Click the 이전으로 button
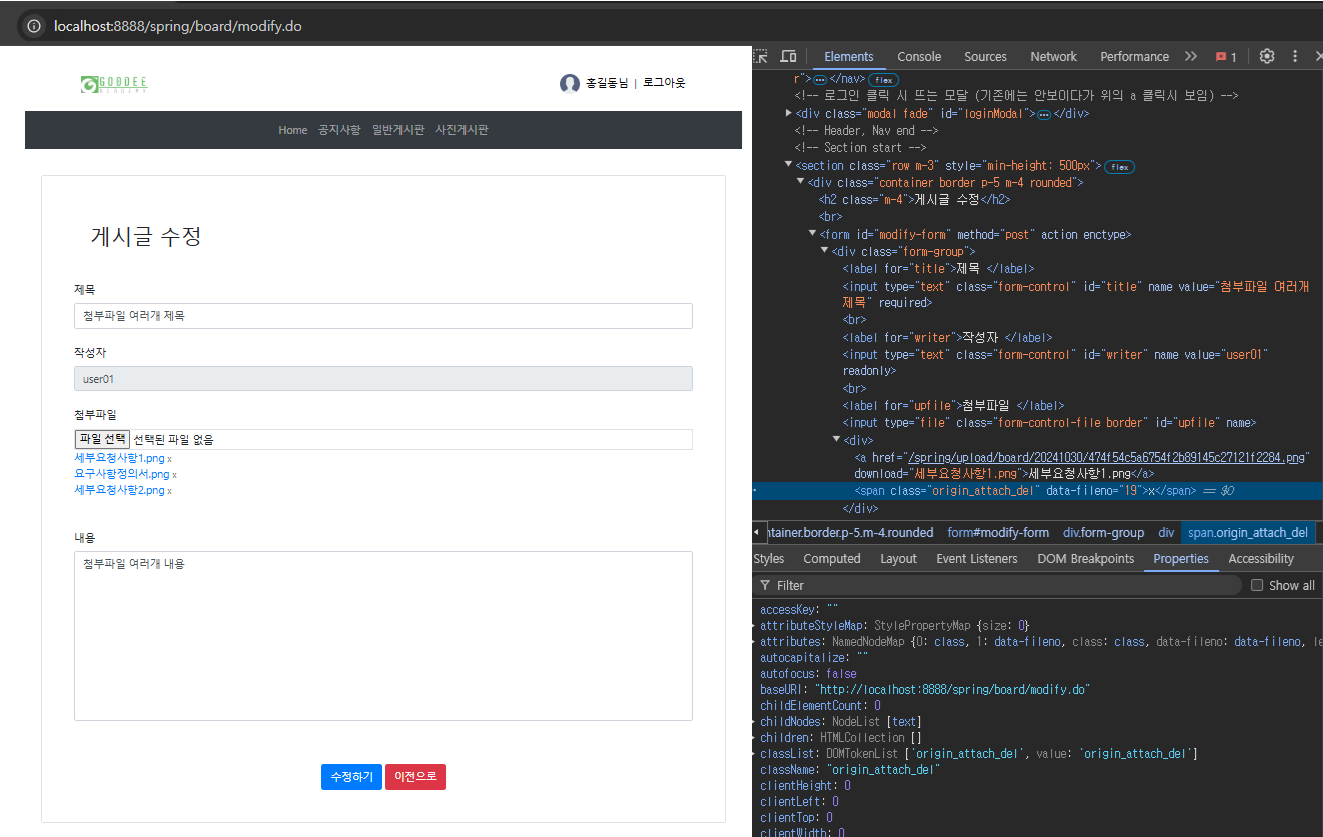1323x837 pixels. coord(415,777)
